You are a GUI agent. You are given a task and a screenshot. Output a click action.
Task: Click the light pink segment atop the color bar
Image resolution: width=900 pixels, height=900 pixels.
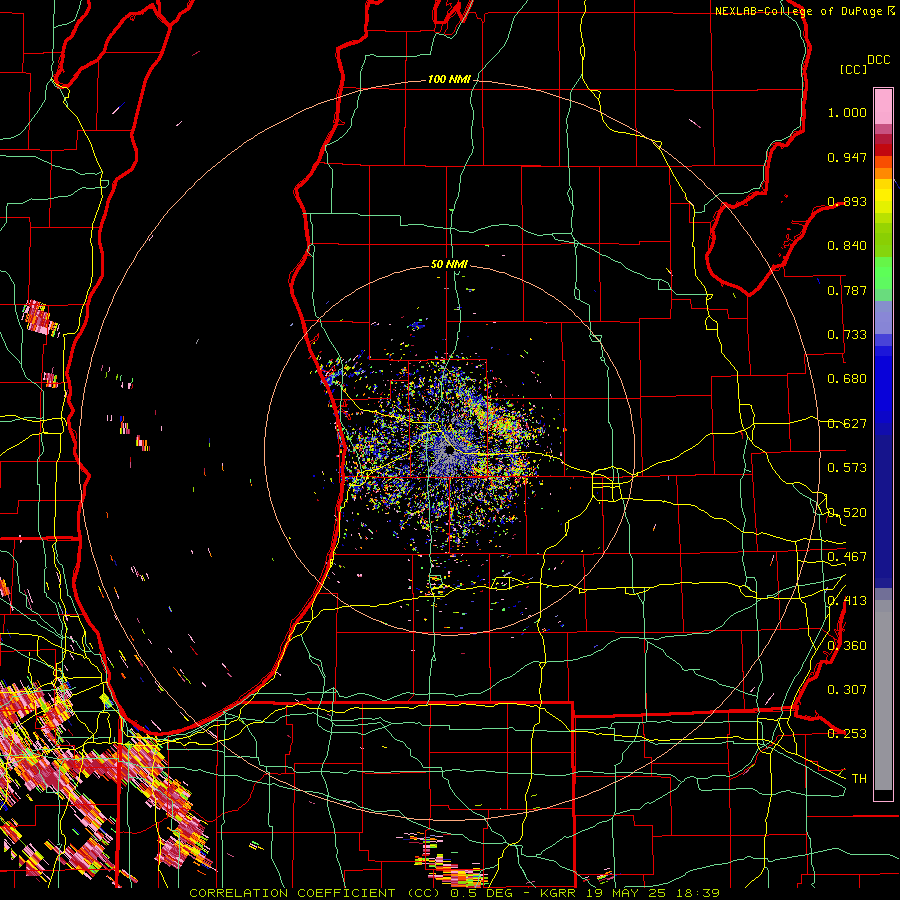pos(883,106)
